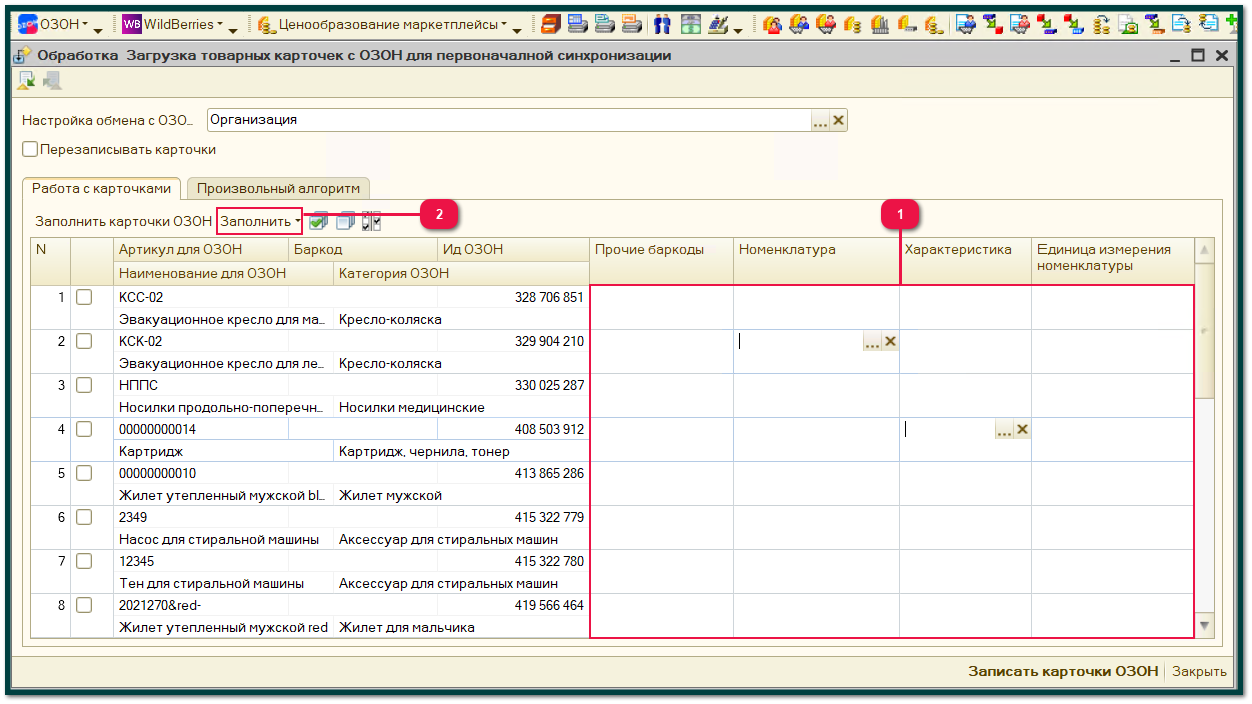Open selection dialog with Организация field's ellipsis button
Screen dimensions: 1252x704
click(820, 120)
